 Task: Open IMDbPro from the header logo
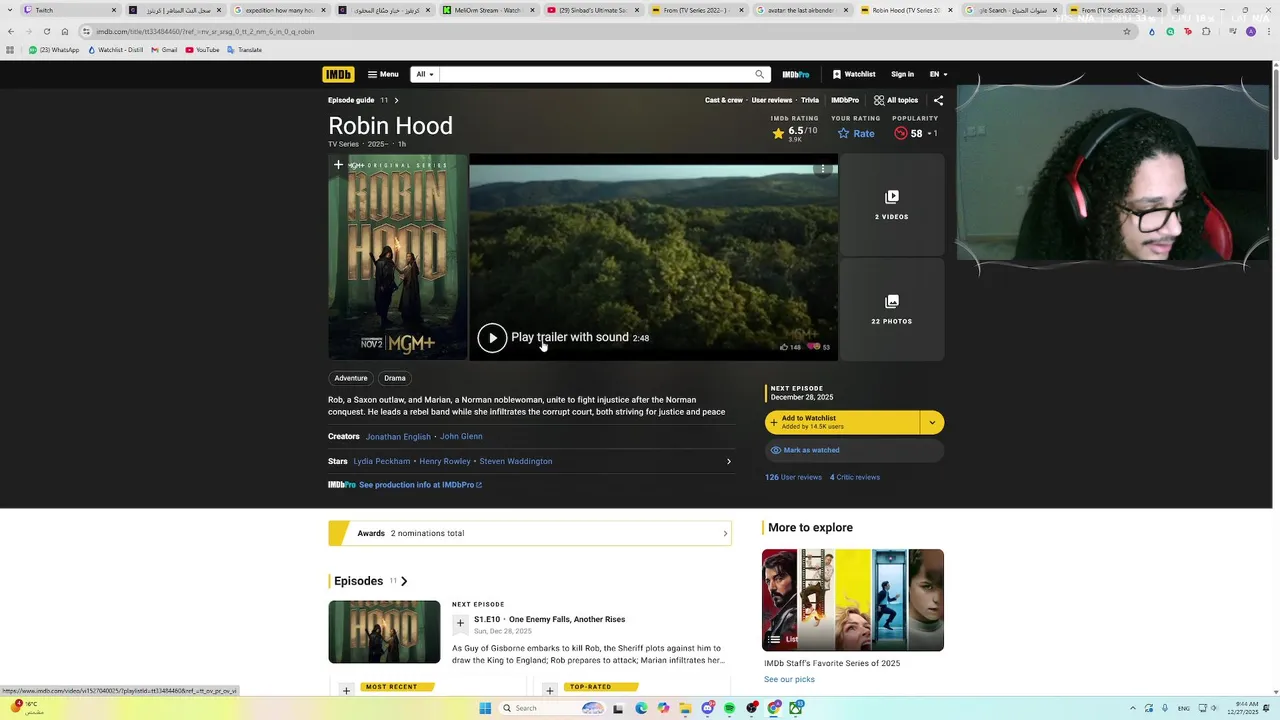click(x=795, y=74)
